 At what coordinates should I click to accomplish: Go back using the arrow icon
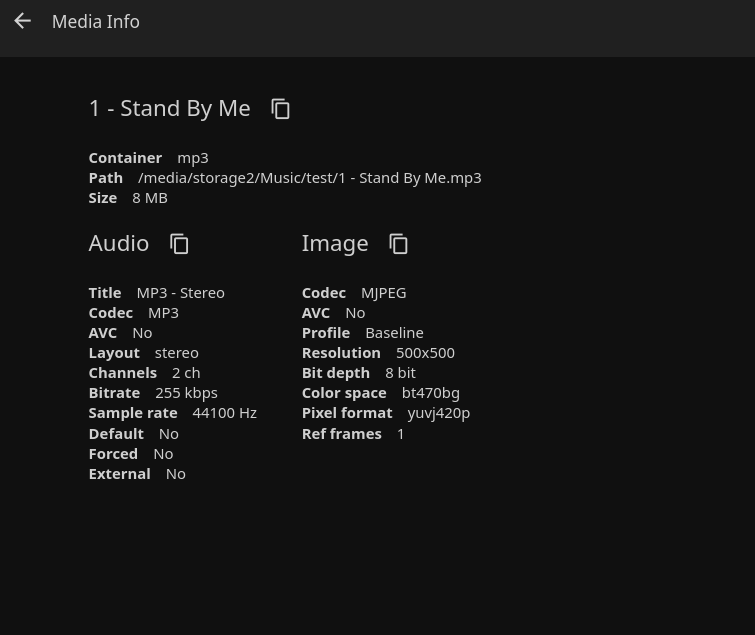22,21
